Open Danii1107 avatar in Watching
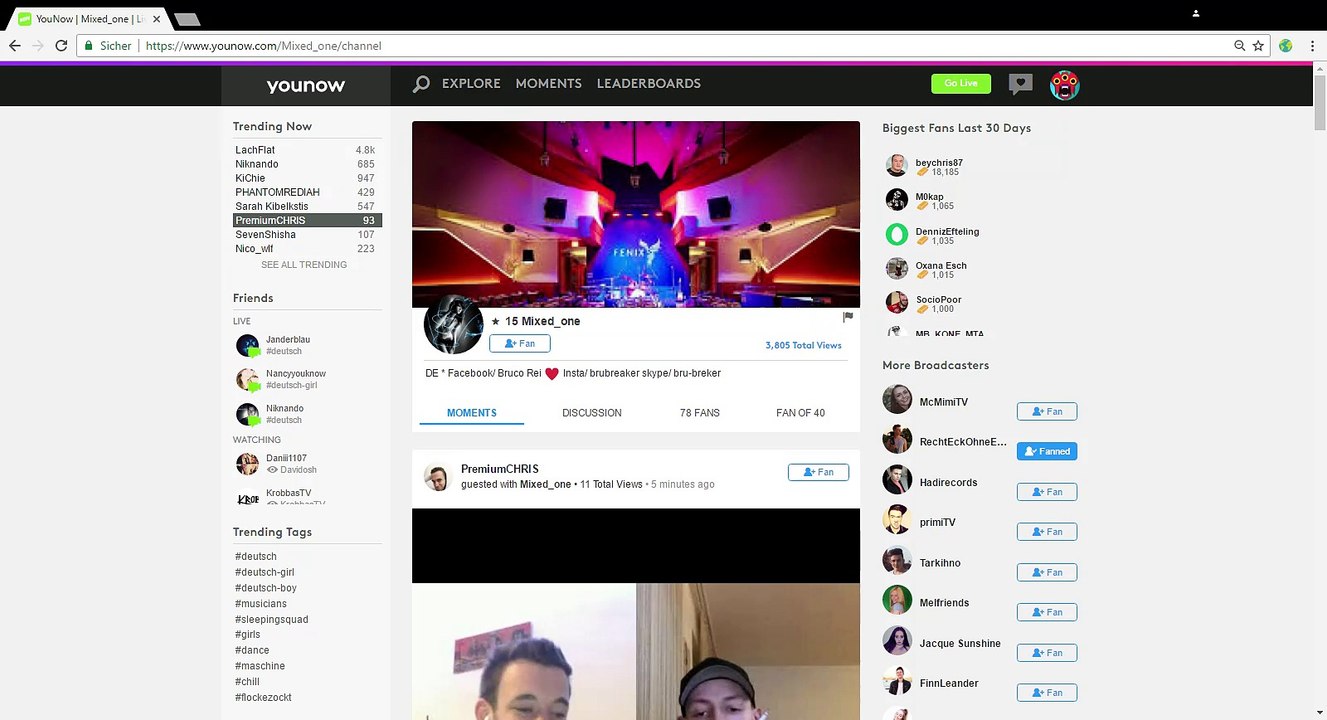The height and width of the screenshot is (720, 1327). 247,464
